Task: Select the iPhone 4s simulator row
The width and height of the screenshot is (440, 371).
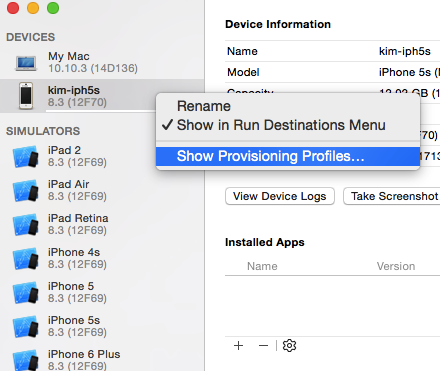Action: coord(102,258)
